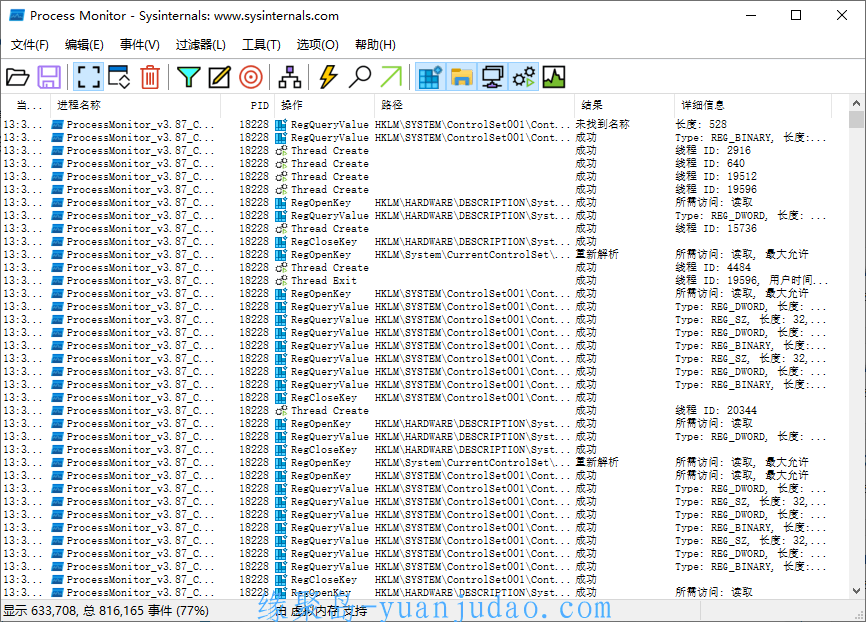866x622 pixels.
Task: Click the green Jump To arrow icon
Action: (x=391, y=77)
